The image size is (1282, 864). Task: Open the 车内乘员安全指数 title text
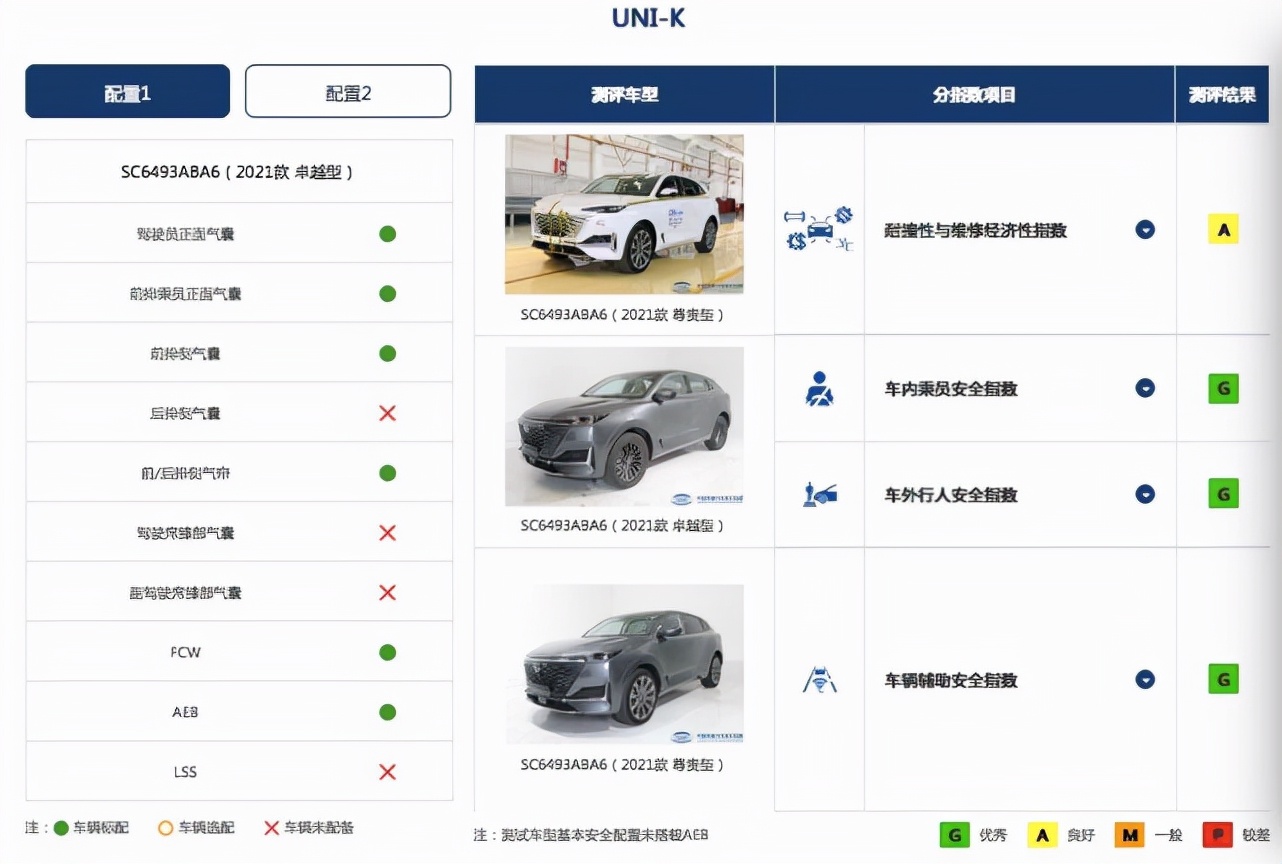point(951,388)
